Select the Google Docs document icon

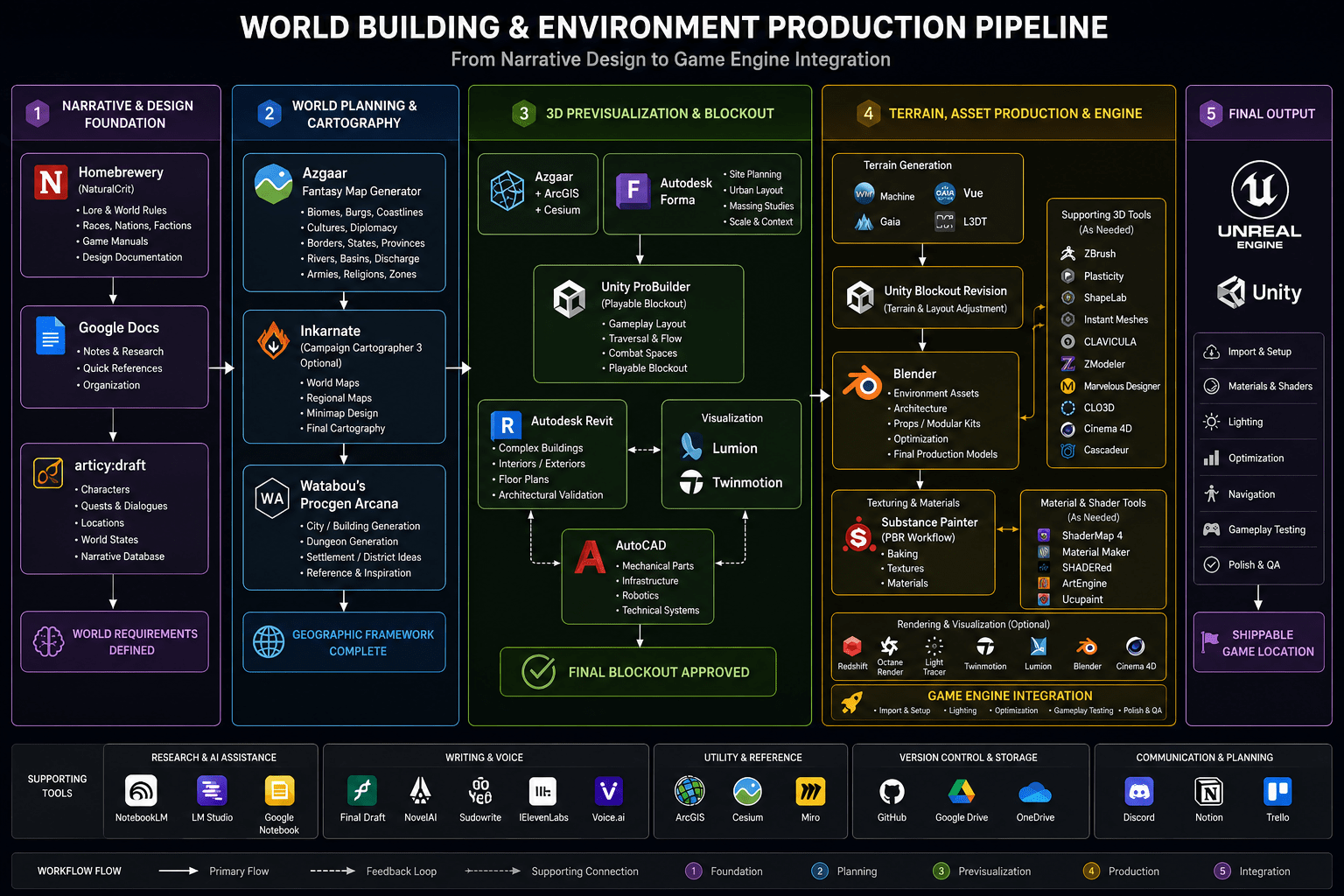pos(51,335)
